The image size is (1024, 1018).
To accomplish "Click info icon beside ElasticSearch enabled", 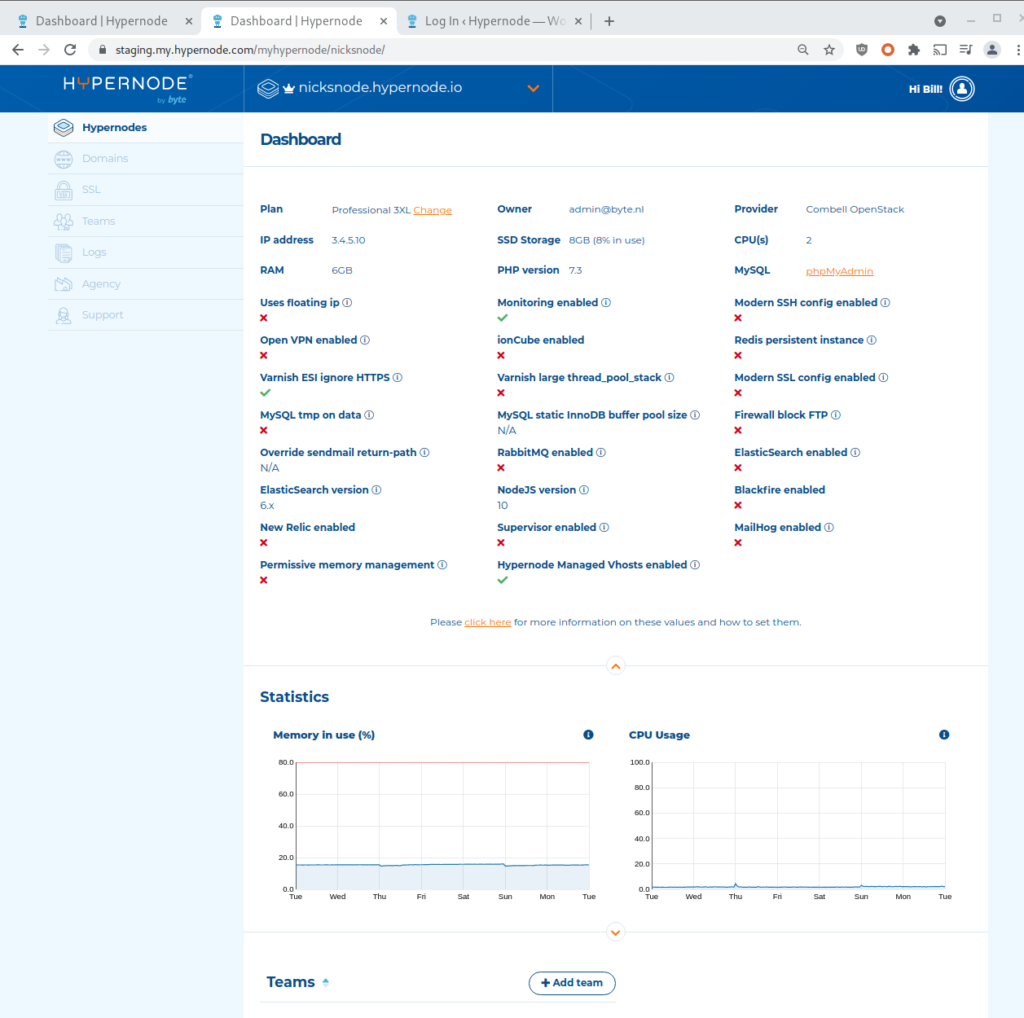I will pyautogui.click(x=855, y=453).
